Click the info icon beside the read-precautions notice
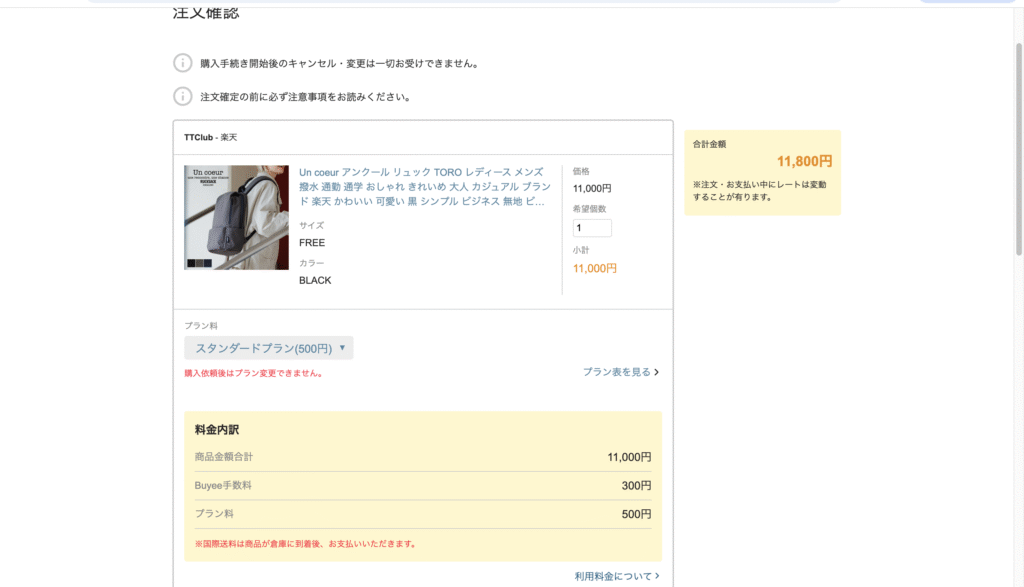Viewport: 1024px width, 587px height. [x=183, y=97]
